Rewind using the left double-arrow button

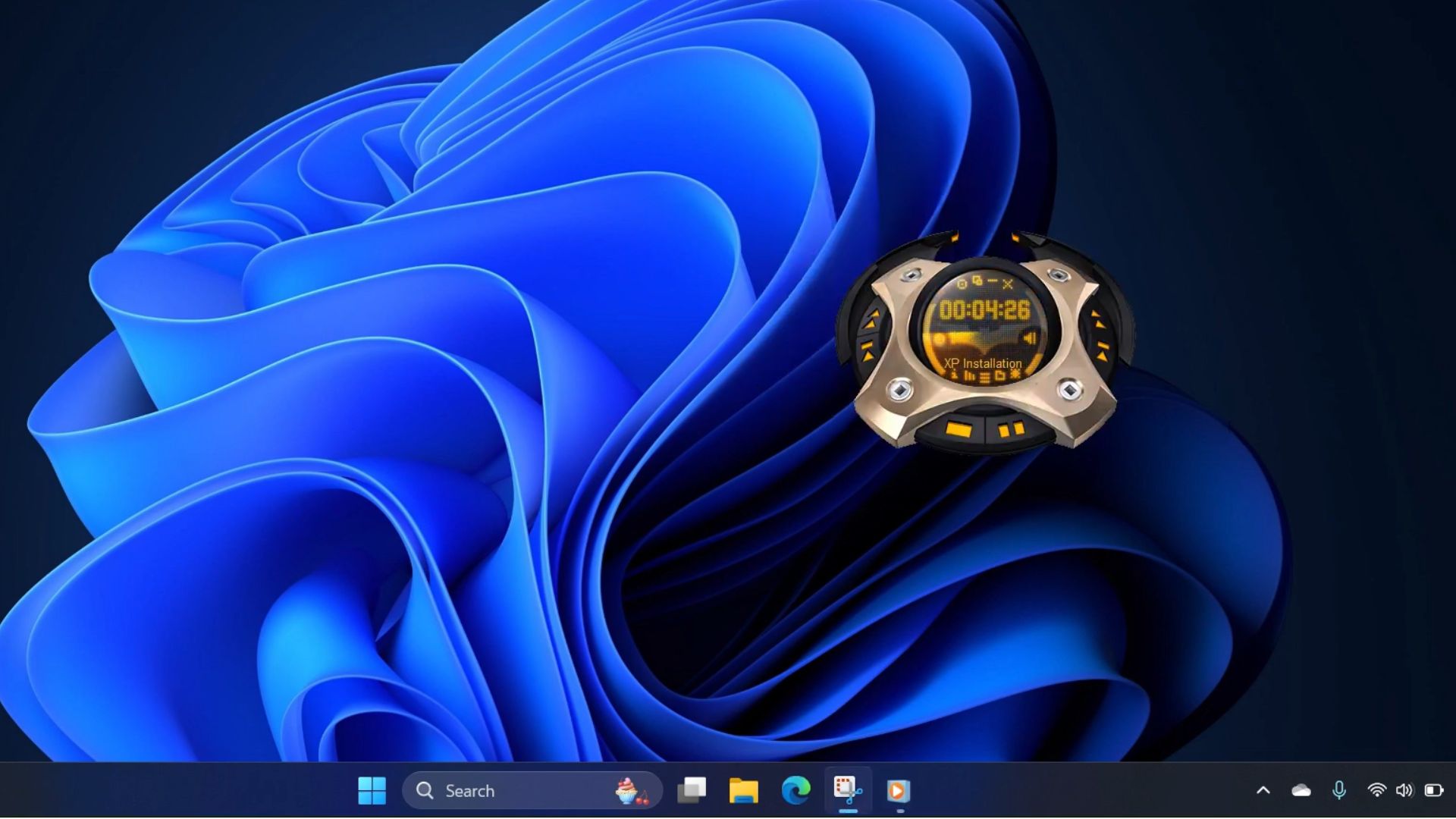click(871, 319)
